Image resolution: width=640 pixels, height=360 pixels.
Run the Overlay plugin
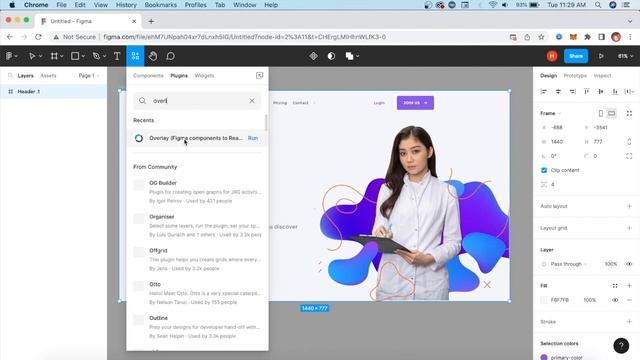point(253,138)
